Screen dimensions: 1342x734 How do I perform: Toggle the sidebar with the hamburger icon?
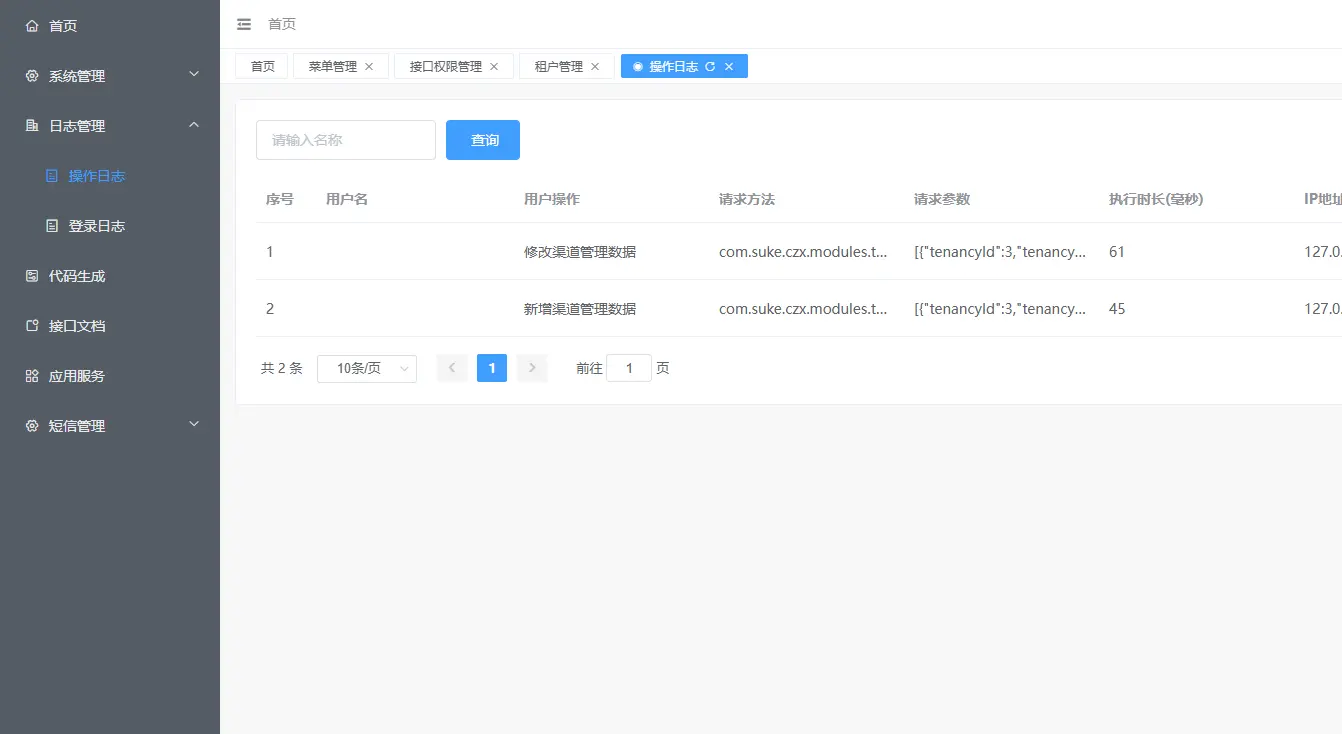pos(243,24)
